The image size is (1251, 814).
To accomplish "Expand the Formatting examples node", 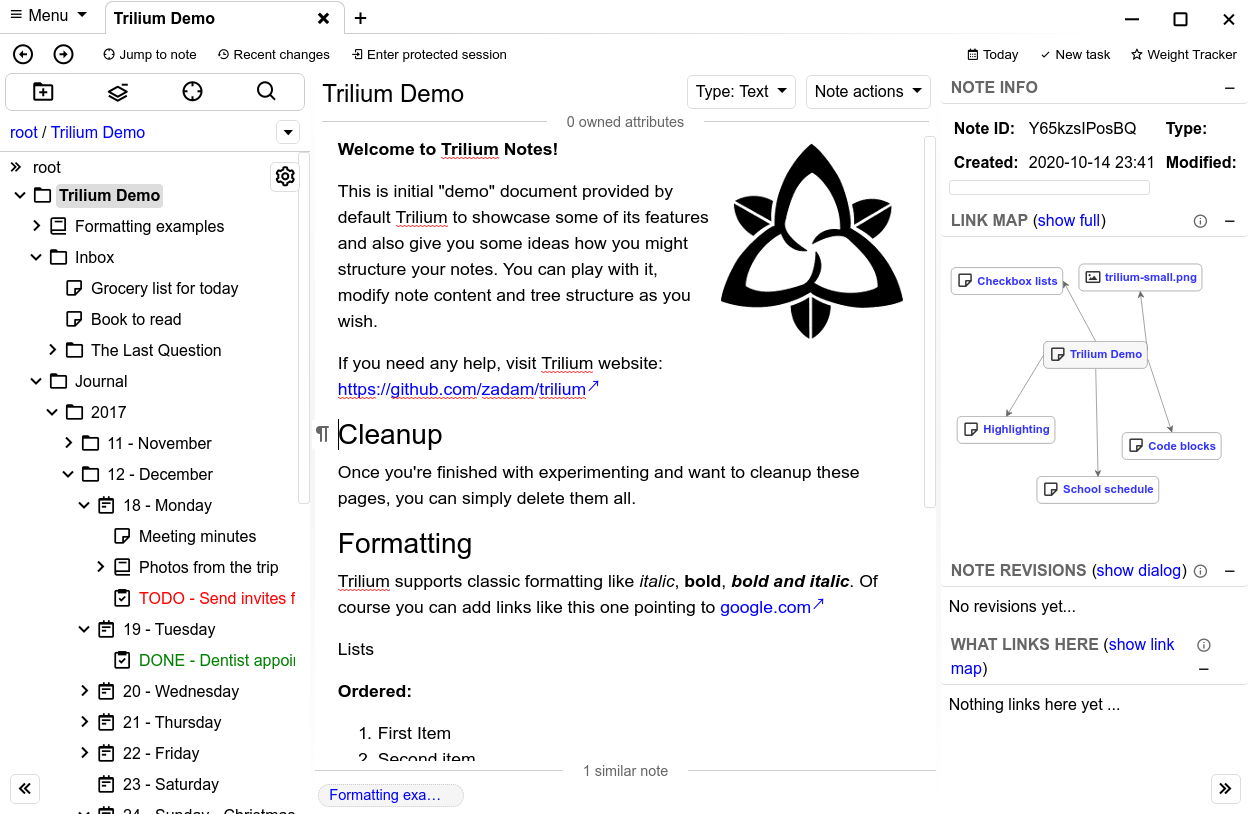I will pos(36,226).
